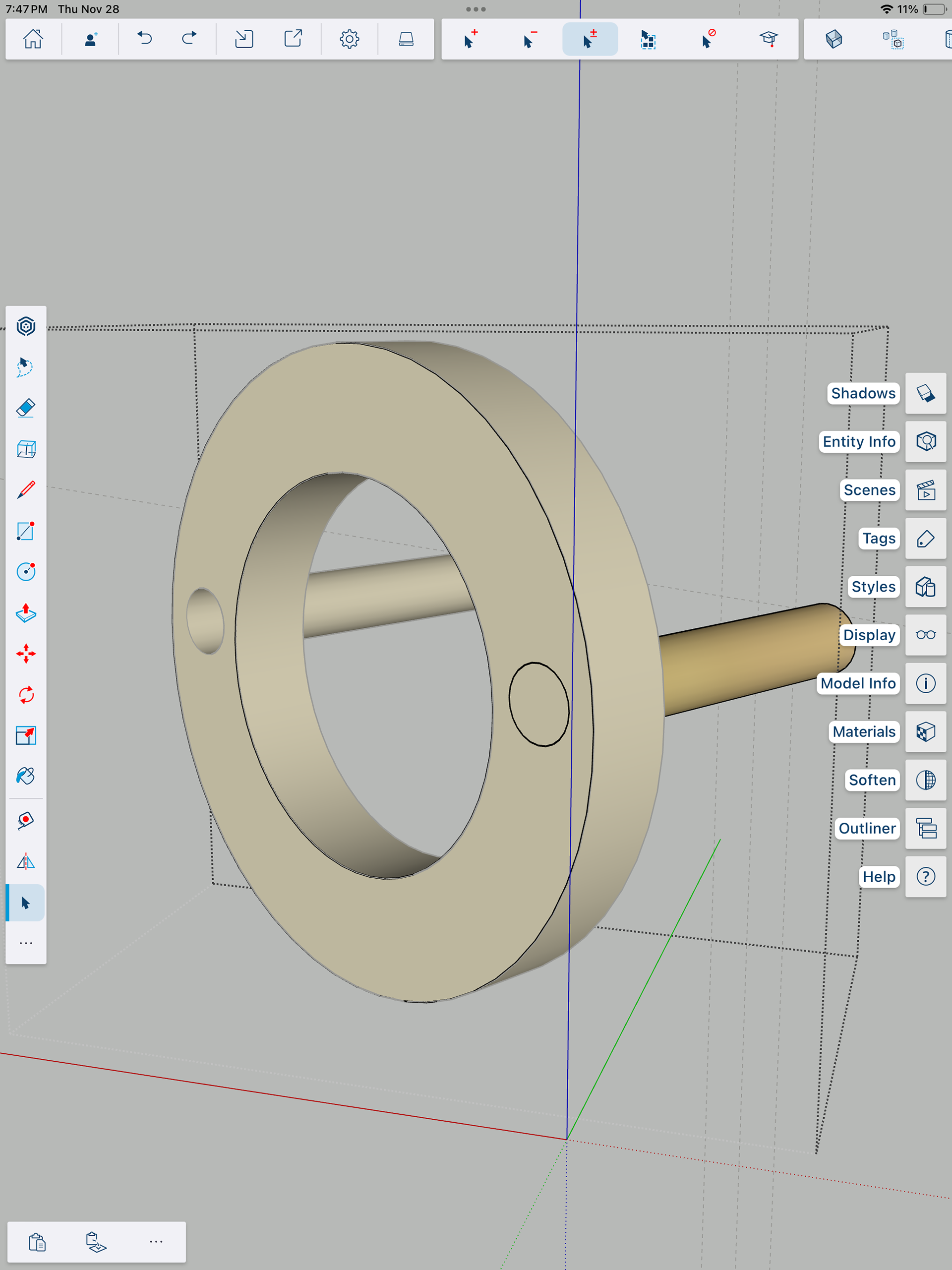Select the Paint Bucket tool

[26, 776]
